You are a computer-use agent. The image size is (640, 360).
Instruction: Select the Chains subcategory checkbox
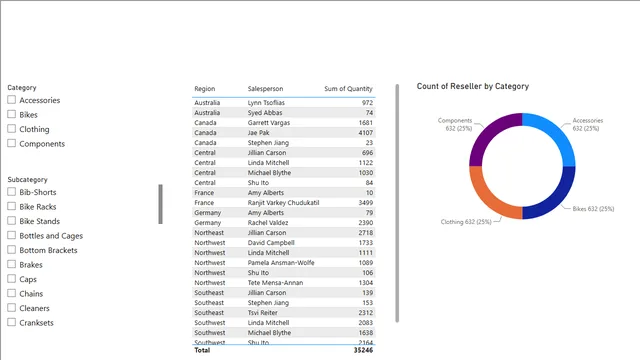tap(11, 293)
